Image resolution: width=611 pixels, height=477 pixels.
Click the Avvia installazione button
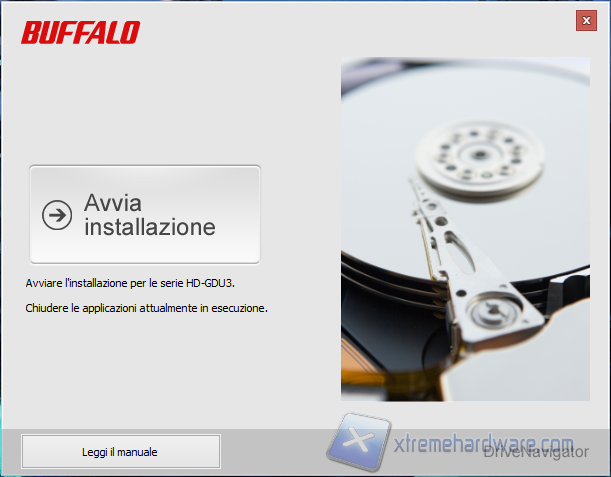point(145,214)
